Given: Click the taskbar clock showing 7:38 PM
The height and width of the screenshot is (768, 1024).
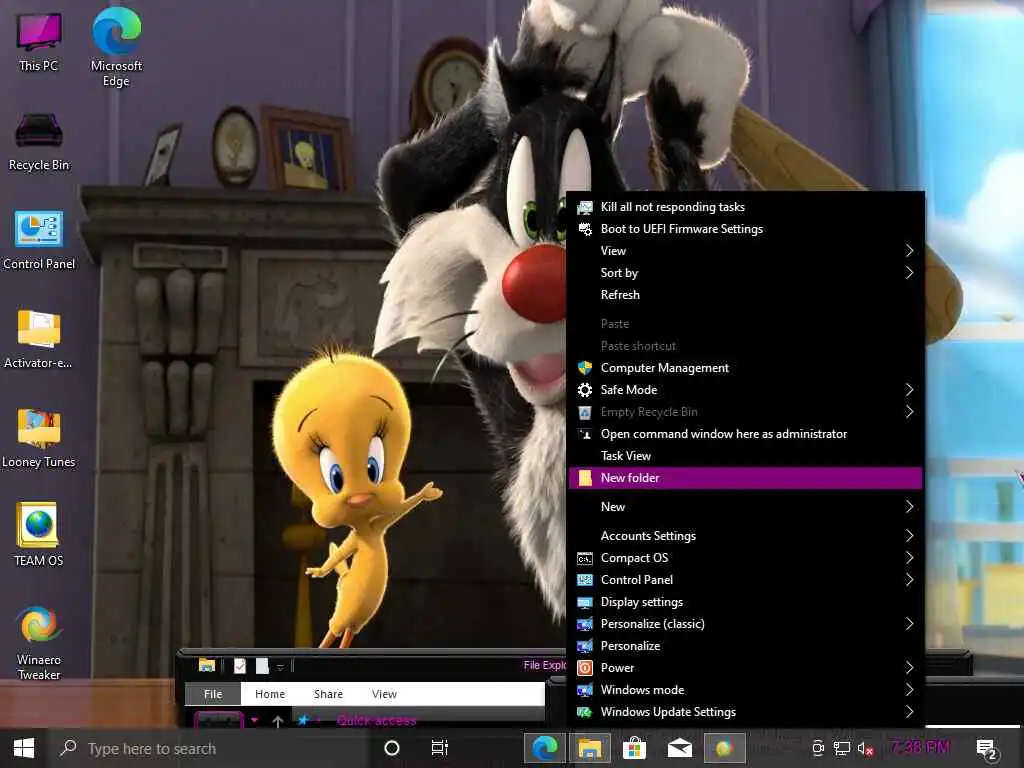Looking at the screenshot, I should tap(920, 747).
